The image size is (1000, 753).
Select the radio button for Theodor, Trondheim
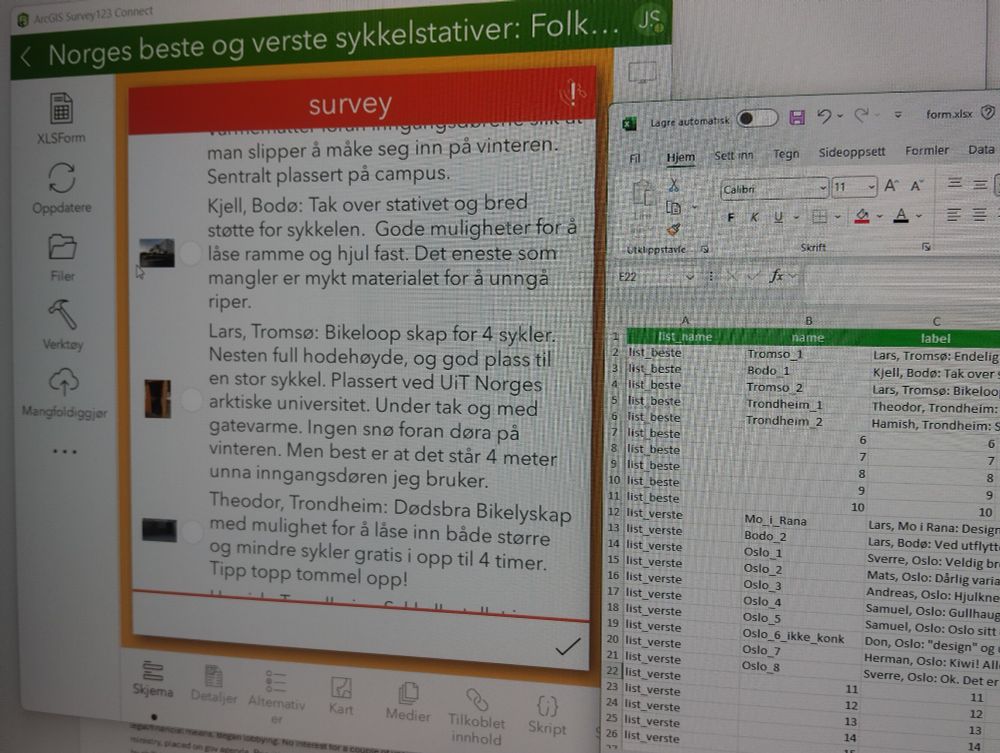pyautogui.click(x=192, y=532)
